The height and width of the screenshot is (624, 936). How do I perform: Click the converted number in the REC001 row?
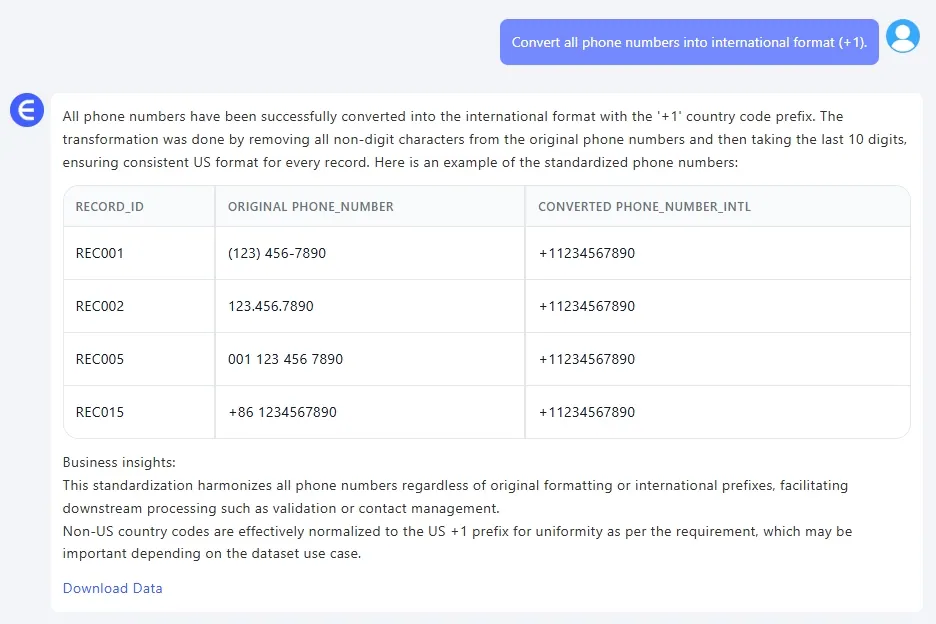587,253
